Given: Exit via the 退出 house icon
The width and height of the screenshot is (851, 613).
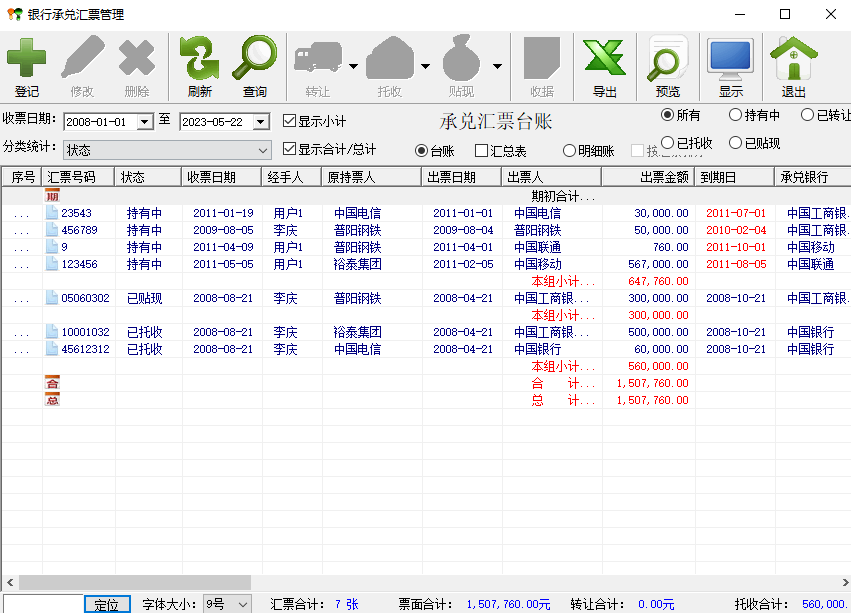Looking at the screenshot, I should click(793, 58).
